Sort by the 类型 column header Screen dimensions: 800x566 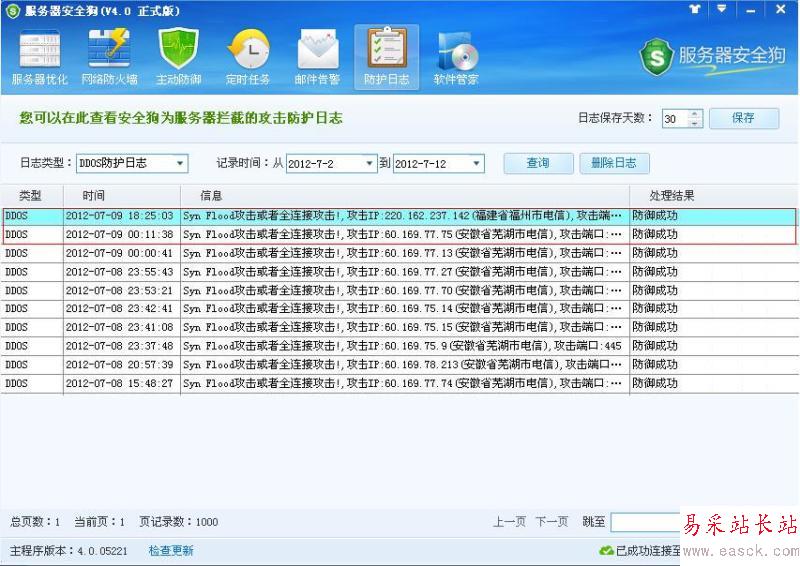click(32, 195)
